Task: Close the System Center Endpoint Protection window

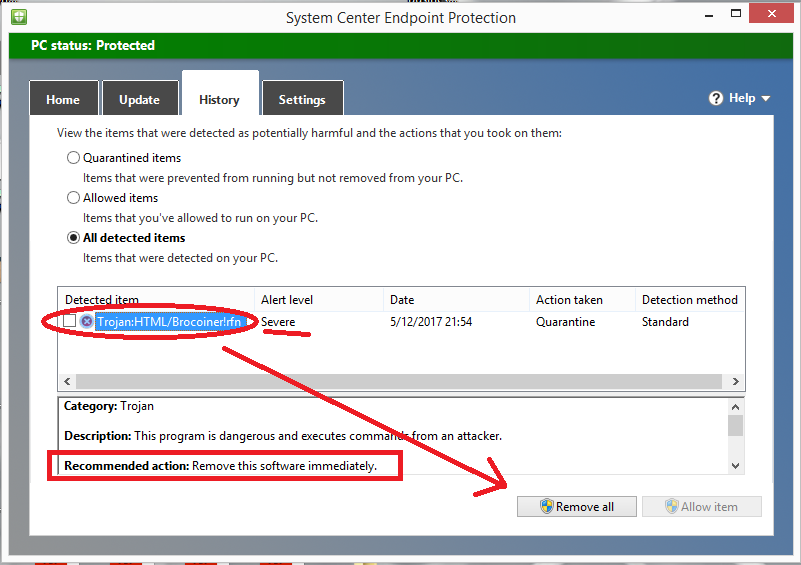Action: point(771,14)
